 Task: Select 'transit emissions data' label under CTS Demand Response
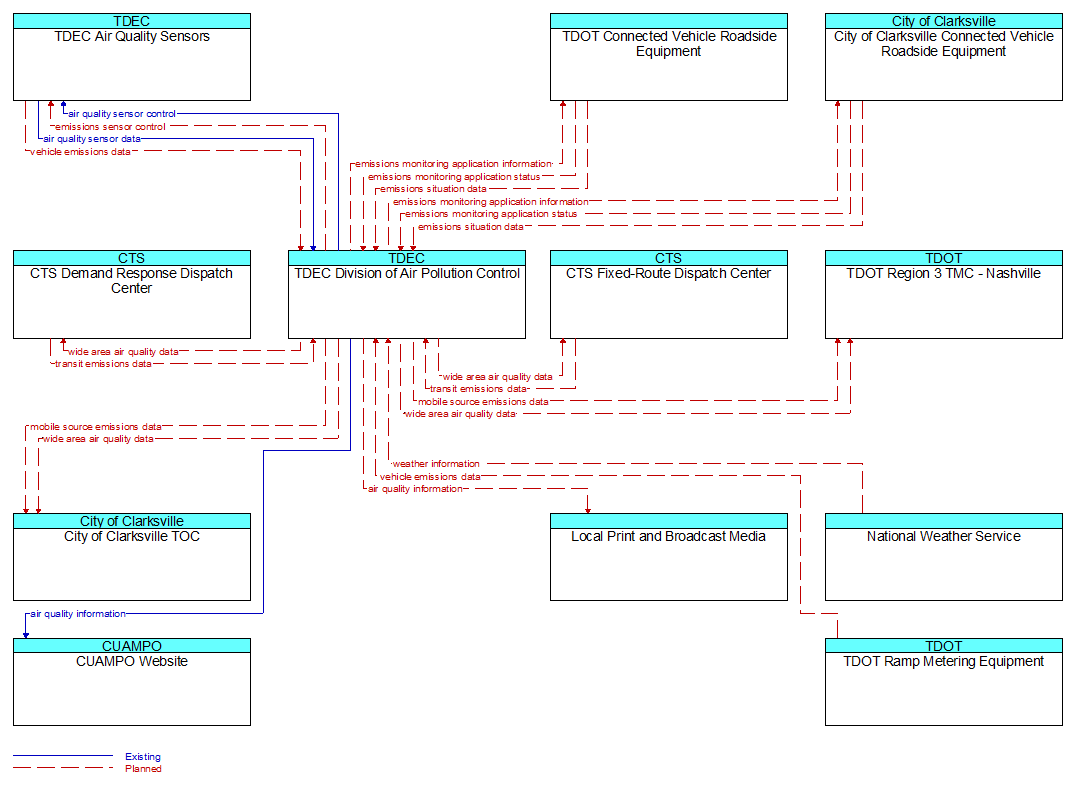click(x=103, y=364)
